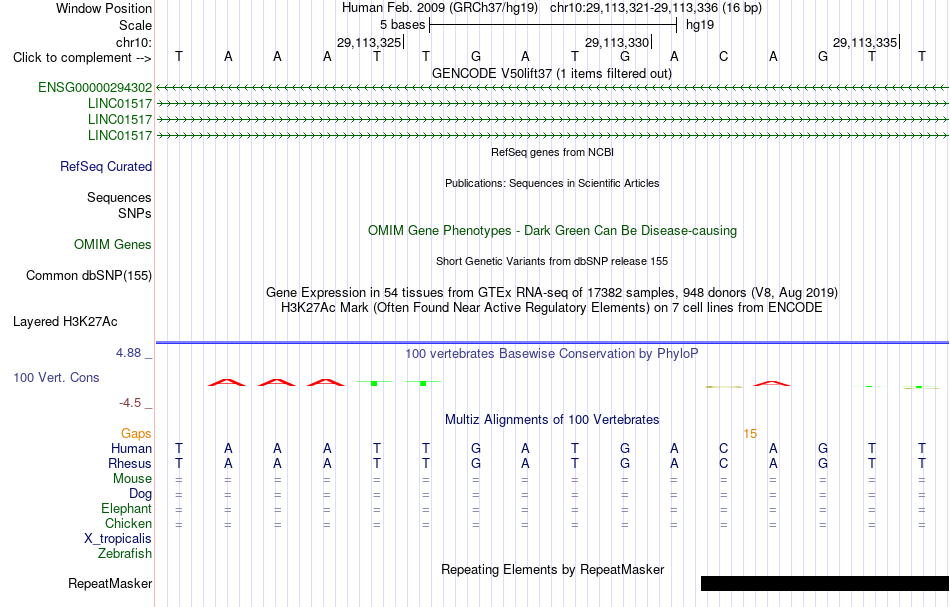
Task: Open the OMIM Genes track label
Action: (113, 244)
